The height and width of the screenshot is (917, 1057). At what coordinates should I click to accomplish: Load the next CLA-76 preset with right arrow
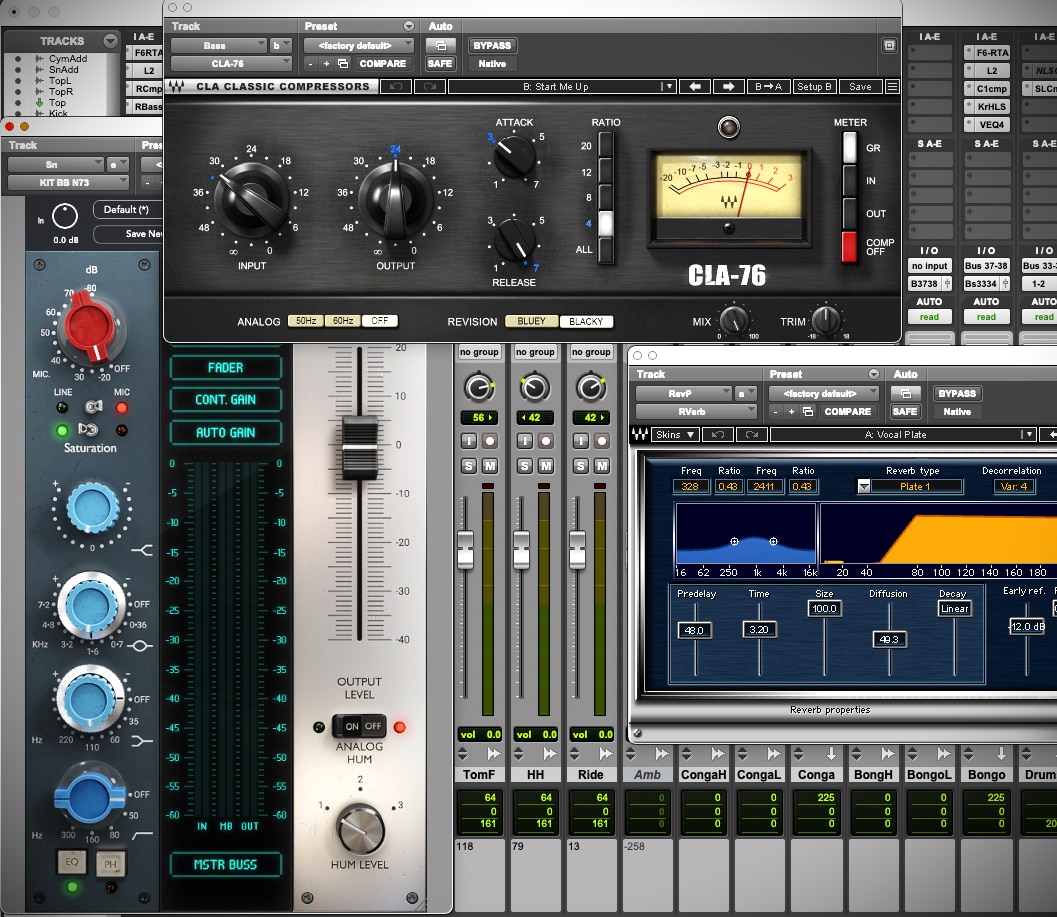[x=728, y=86]
